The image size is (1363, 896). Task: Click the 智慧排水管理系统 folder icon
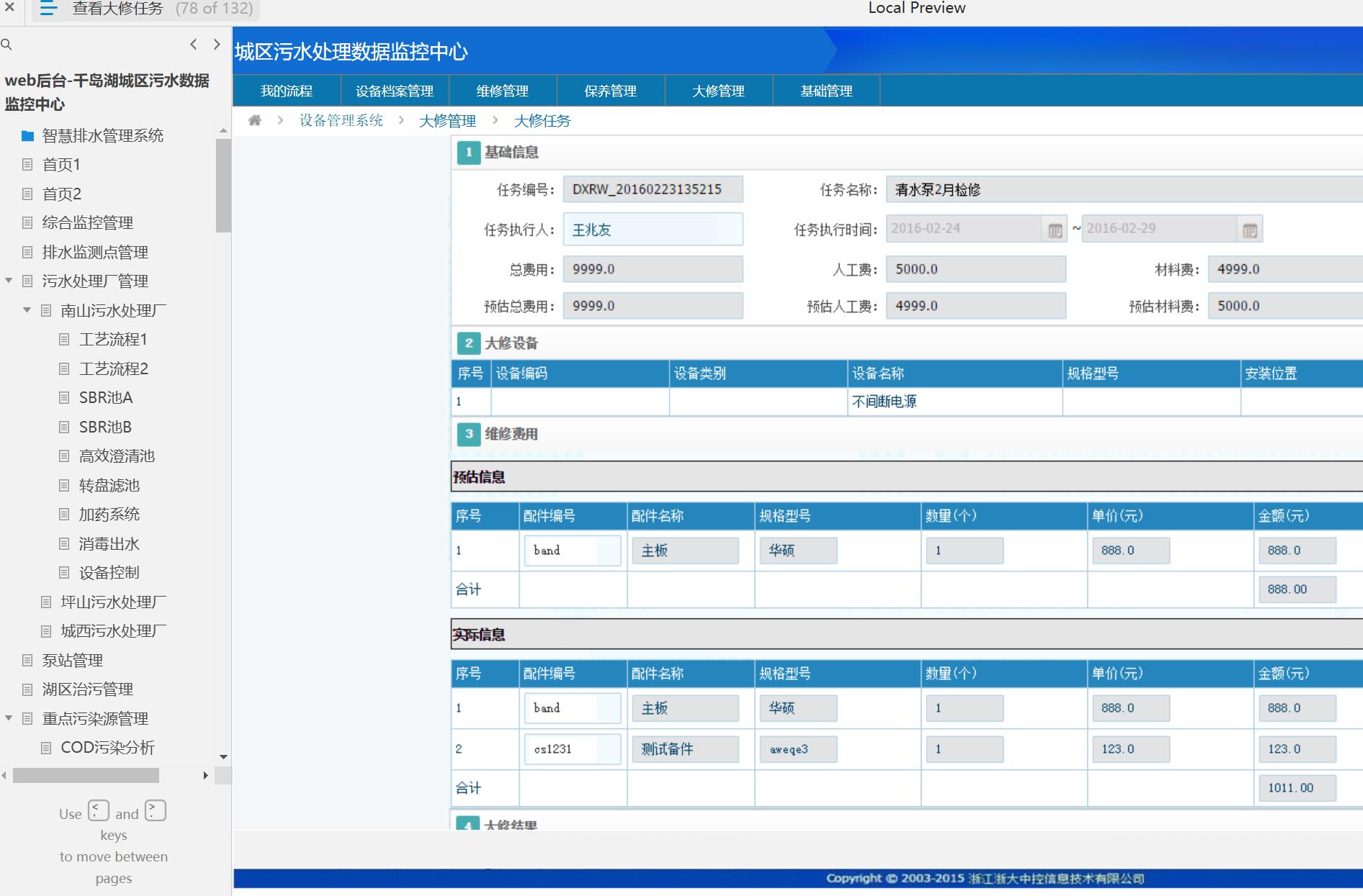28,135
